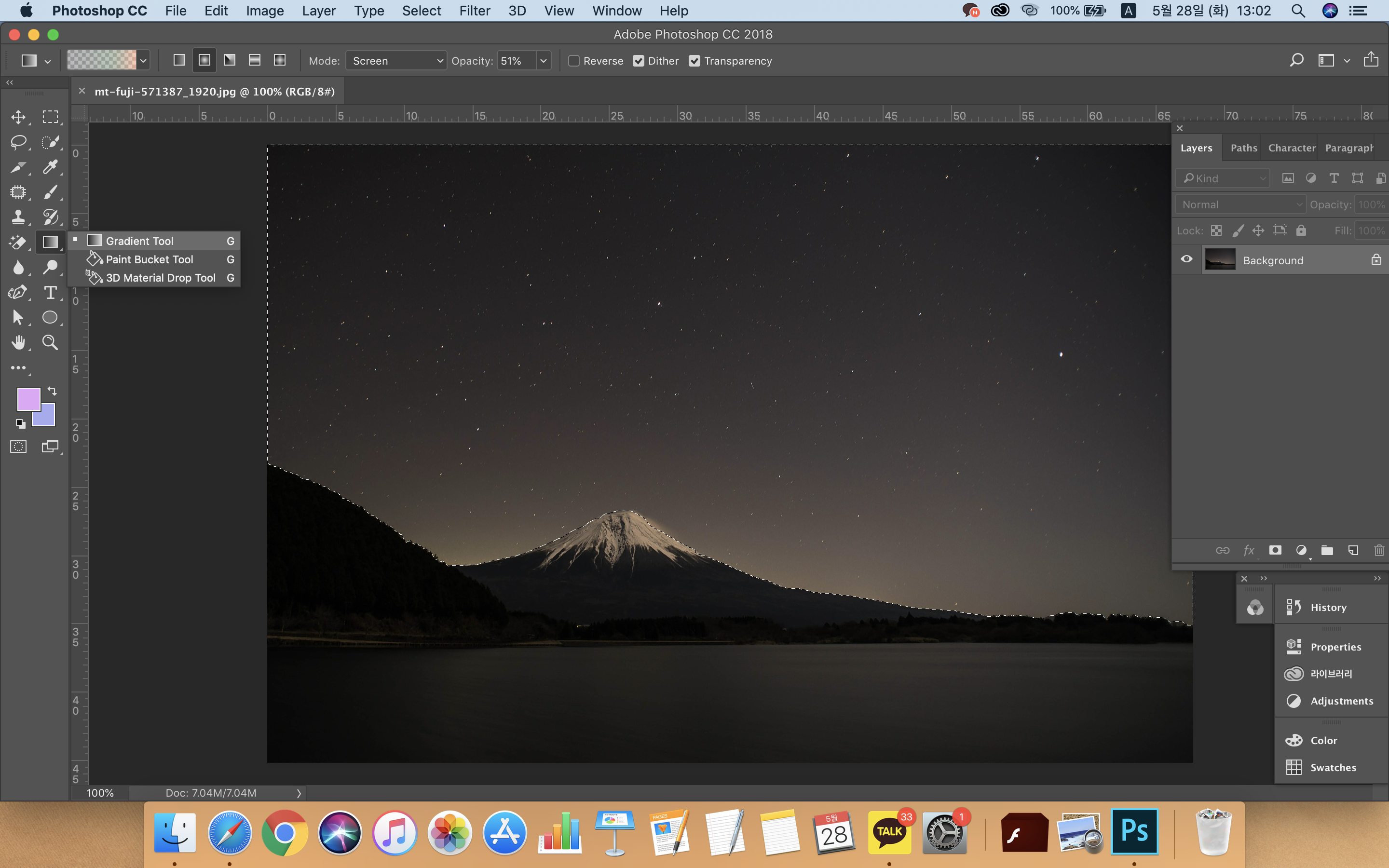Select the Ellipse shape tool
The width and height of the screenshot is (1389, 868).
(x=51, y=317)
